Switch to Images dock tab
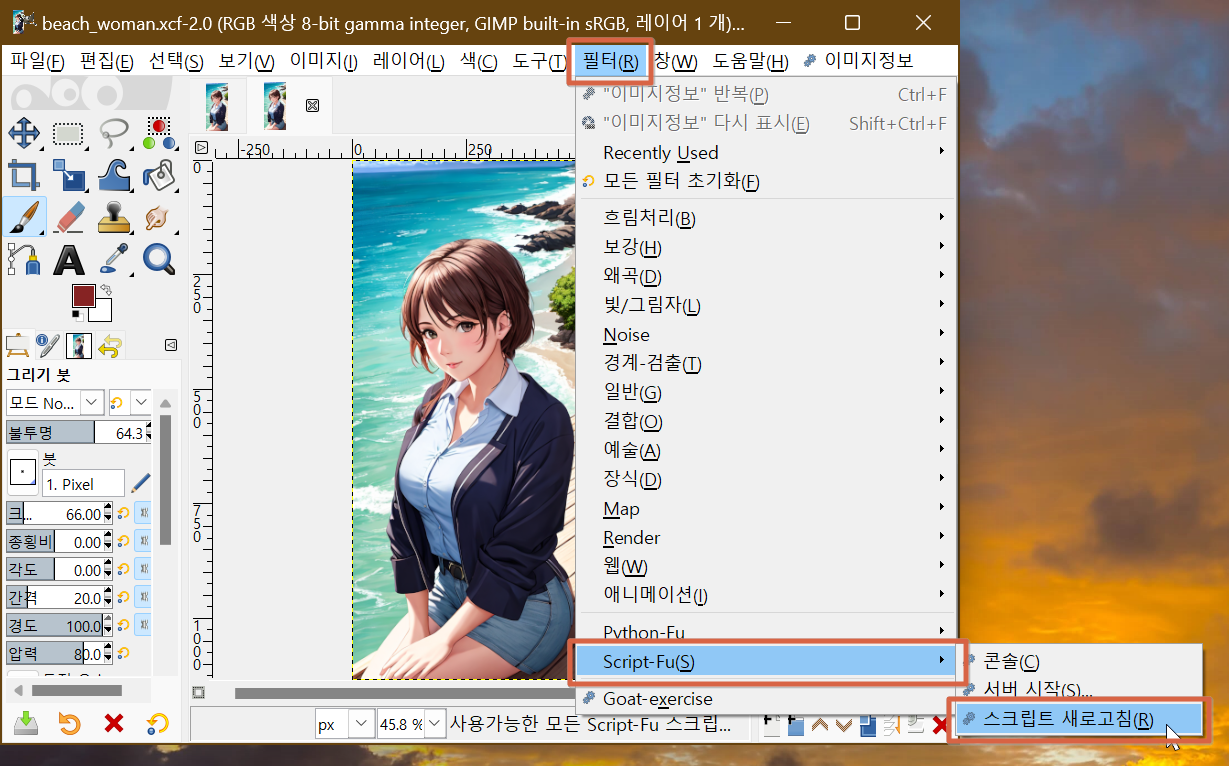Screen dimensions: 1229x766 click(79, 346)
